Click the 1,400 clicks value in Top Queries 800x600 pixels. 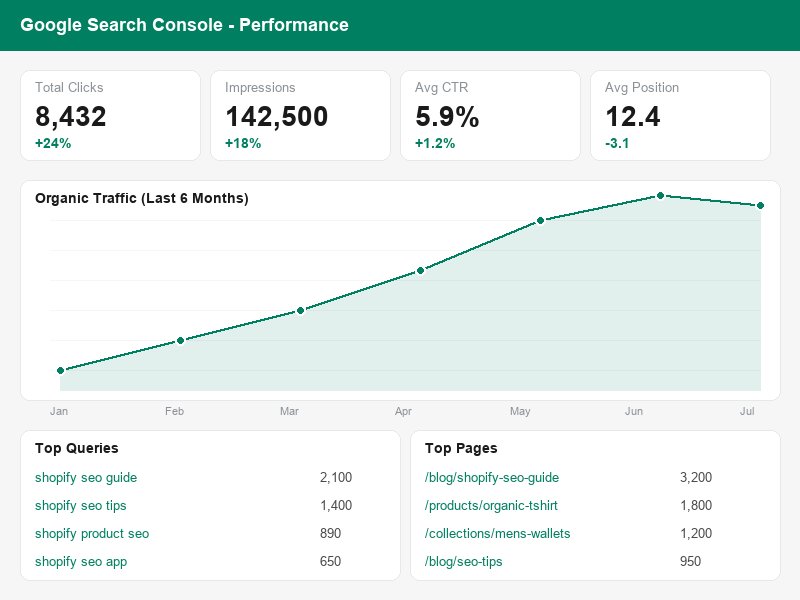336,506
